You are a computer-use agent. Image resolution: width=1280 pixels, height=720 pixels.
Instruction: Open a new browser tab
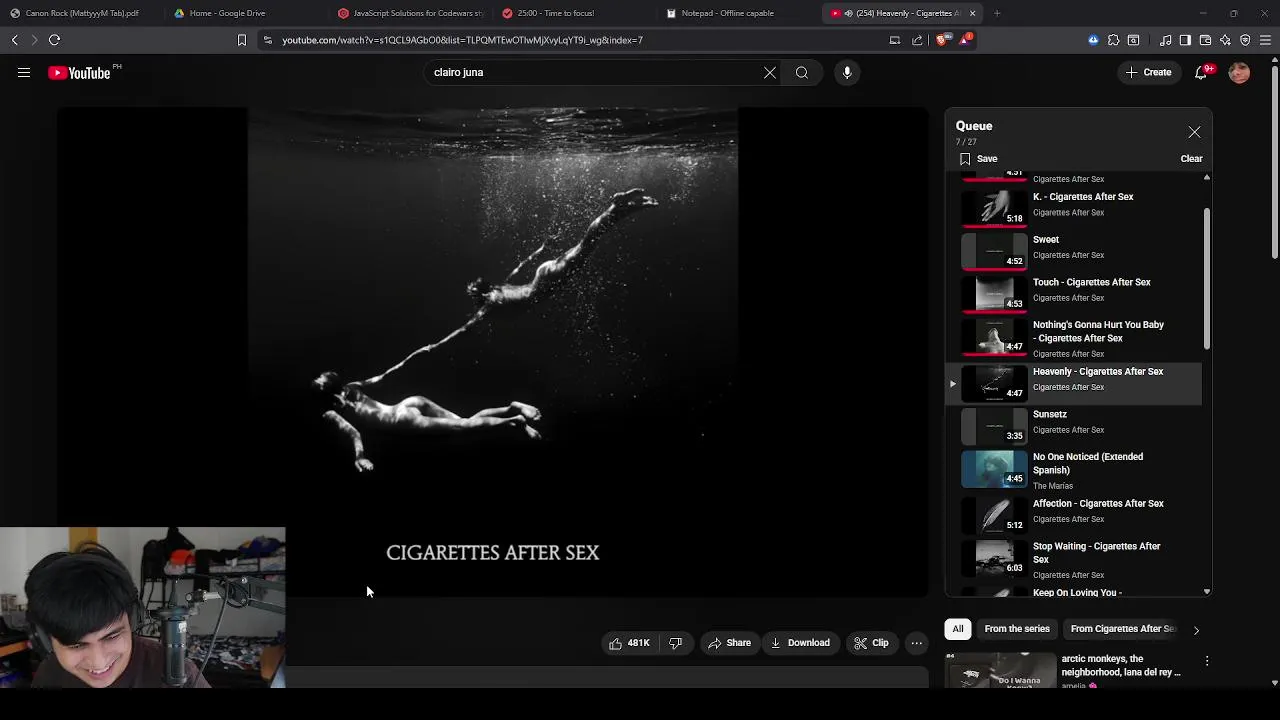(997, 13)
